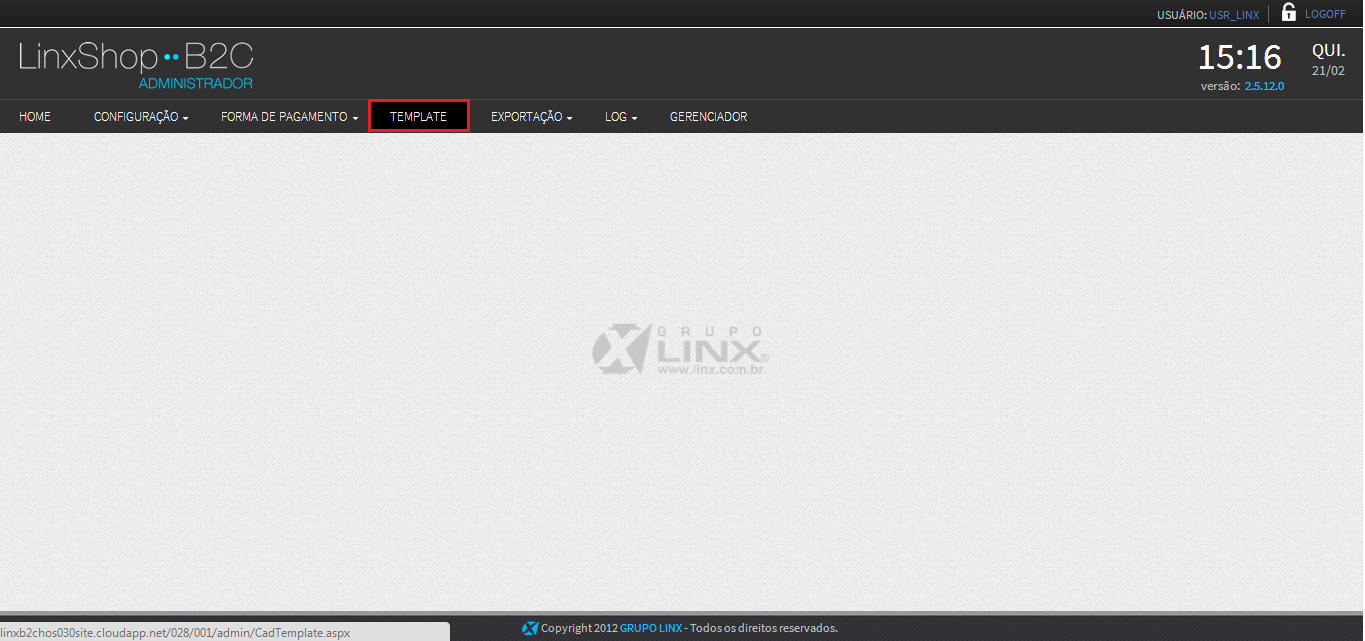1365x641 pixels.
Task: Click the date text 21/02
Action: (x=1328, y=70)
